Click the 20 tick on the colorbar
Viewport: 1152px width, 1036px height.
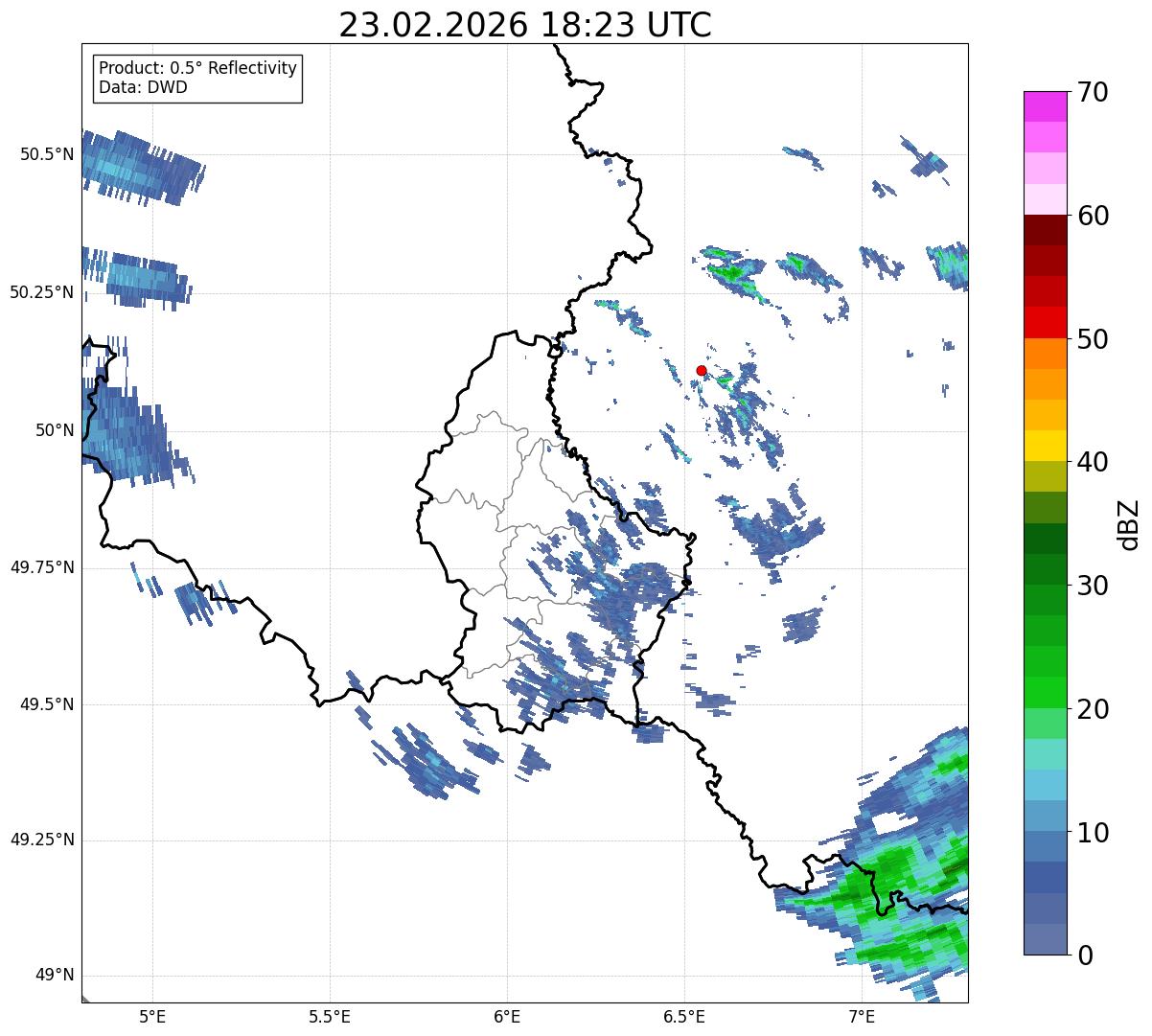click(1093, 709)
